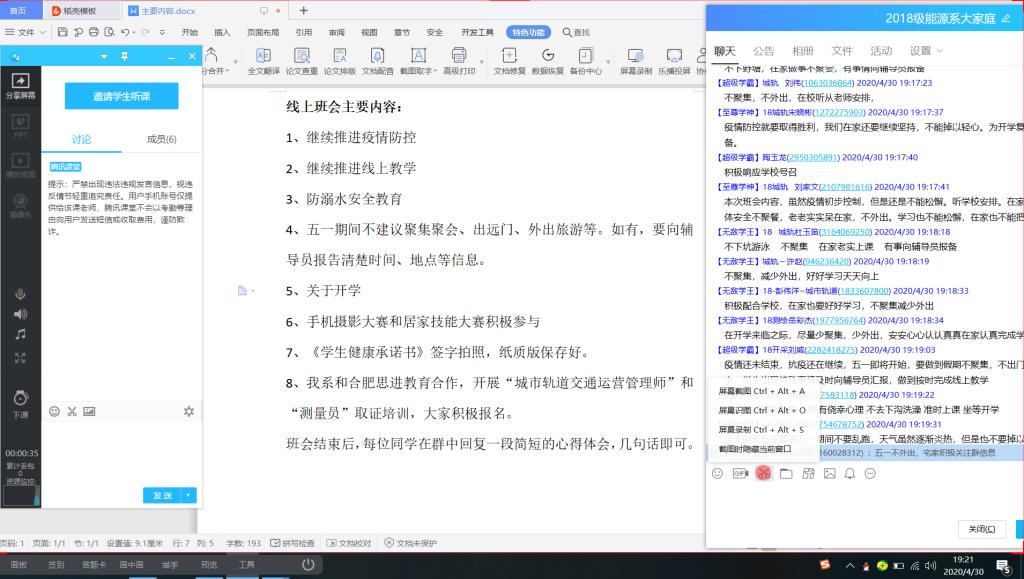1024x579 pixels.
Task: Save the document with the save icon
Action: coord(63,32)
